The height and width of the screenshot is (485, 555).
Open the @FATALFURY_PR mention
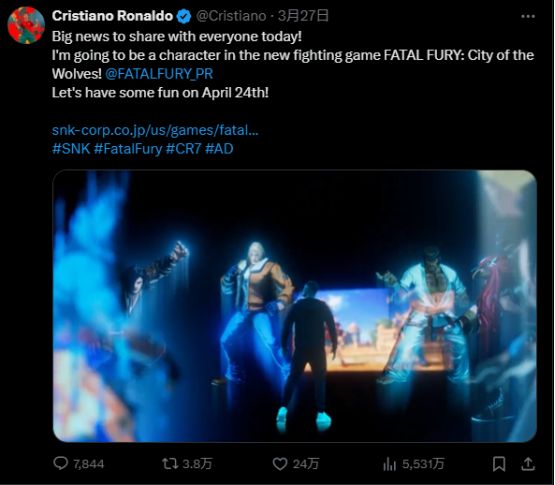[159, 74]
